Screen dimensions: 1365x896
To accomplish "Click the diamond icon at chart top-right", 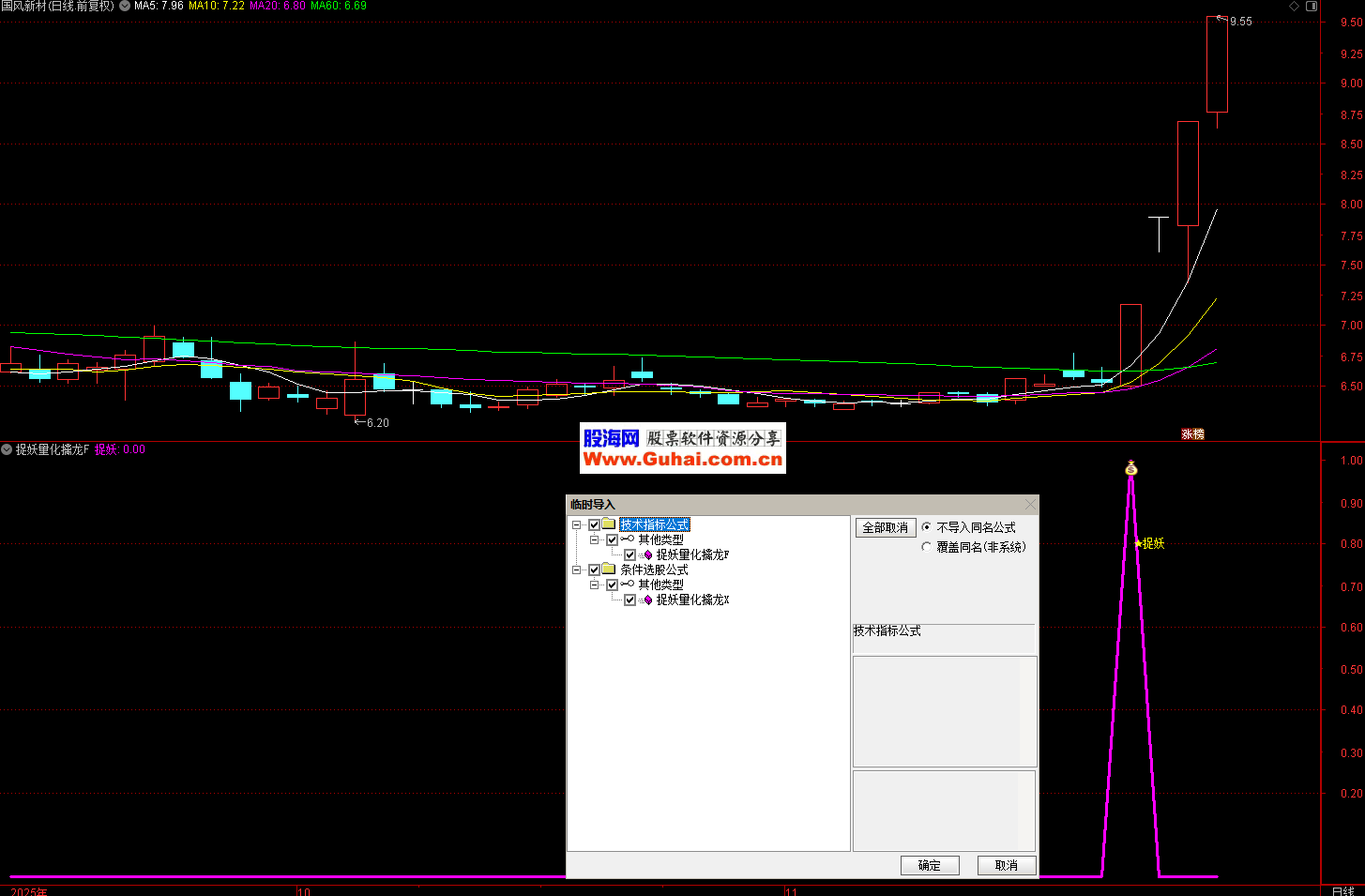I will tap(1295, 7).
